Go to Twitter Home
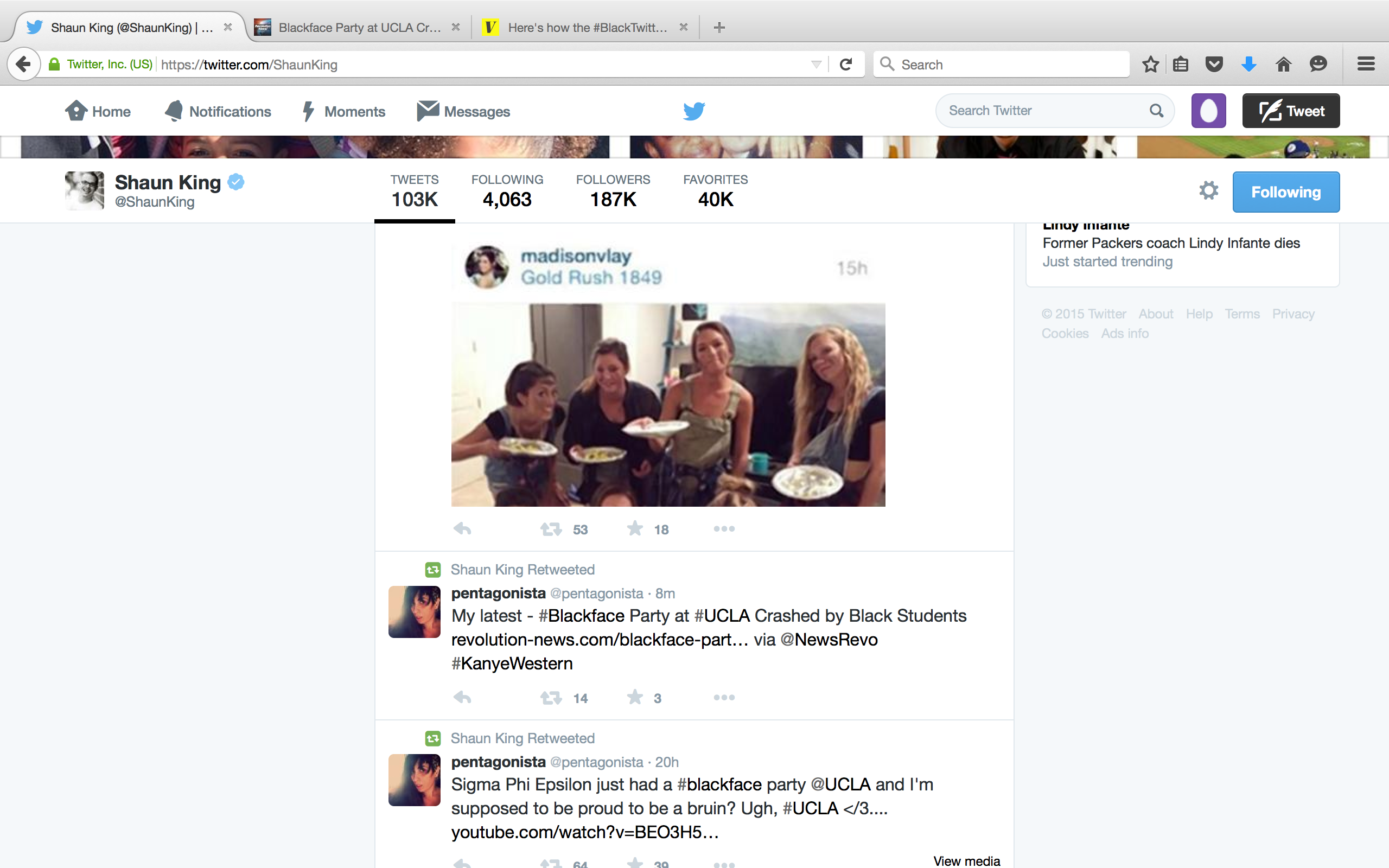Image resolution: width=1389 pixels, height=868 pixels. (x=98, y=111)
